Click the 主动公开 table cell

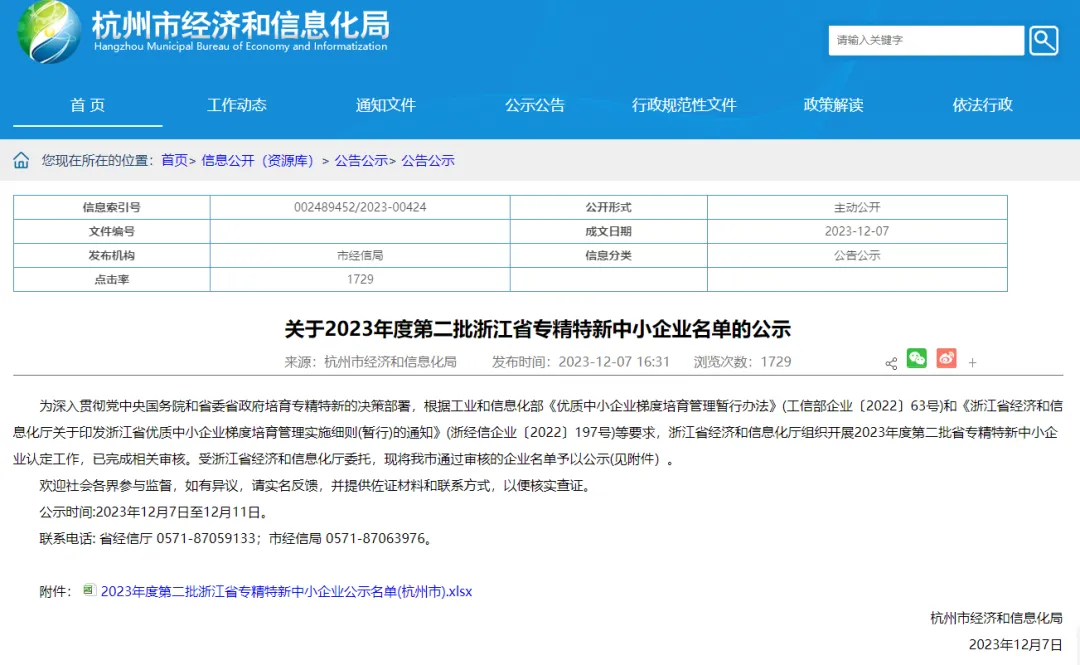(857, 207)
